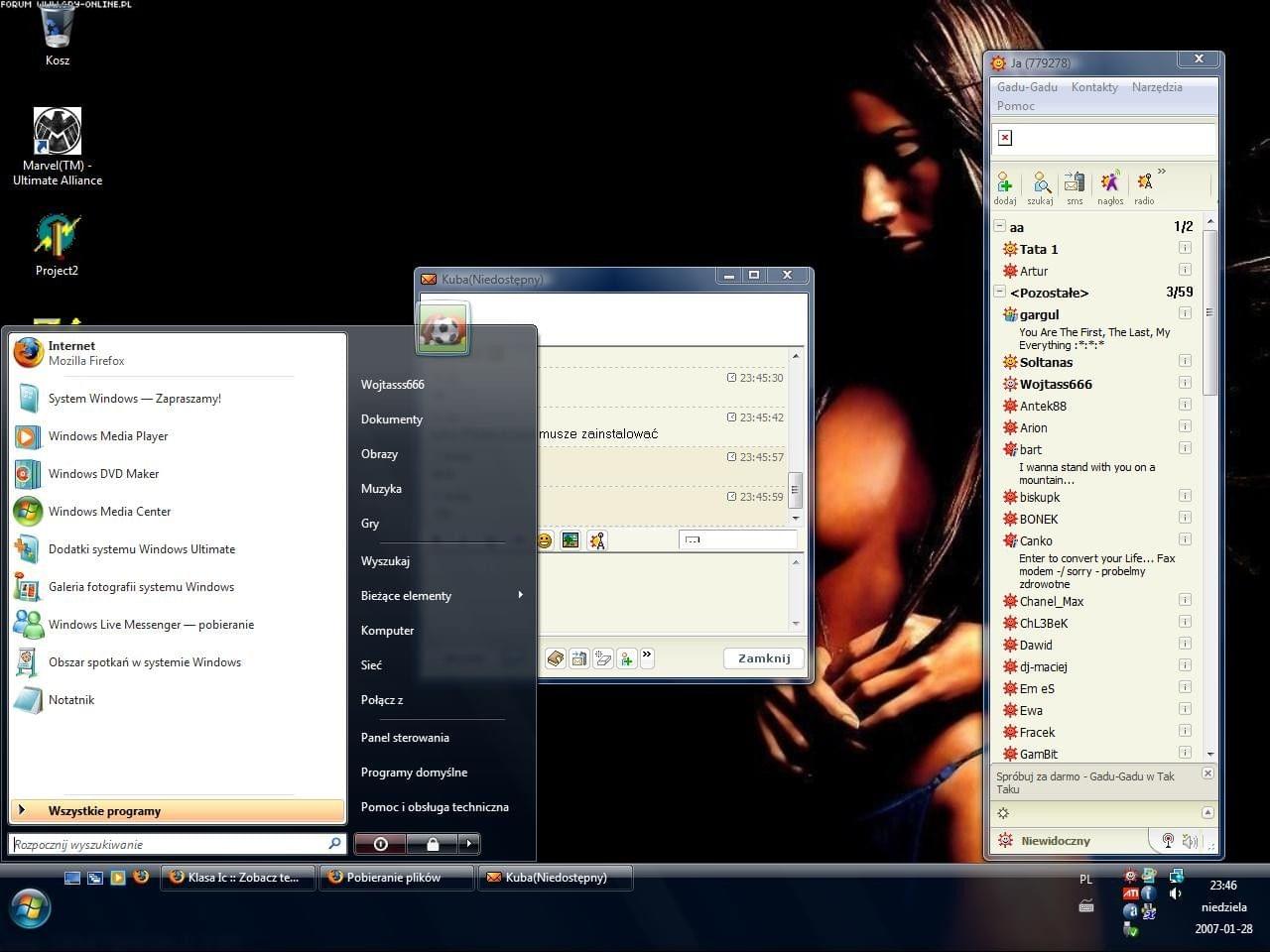The width and height of the screenshot is (1270, 952).
Task: Open 'Notatnik' from Start menu
Action: tap(178, 700)
